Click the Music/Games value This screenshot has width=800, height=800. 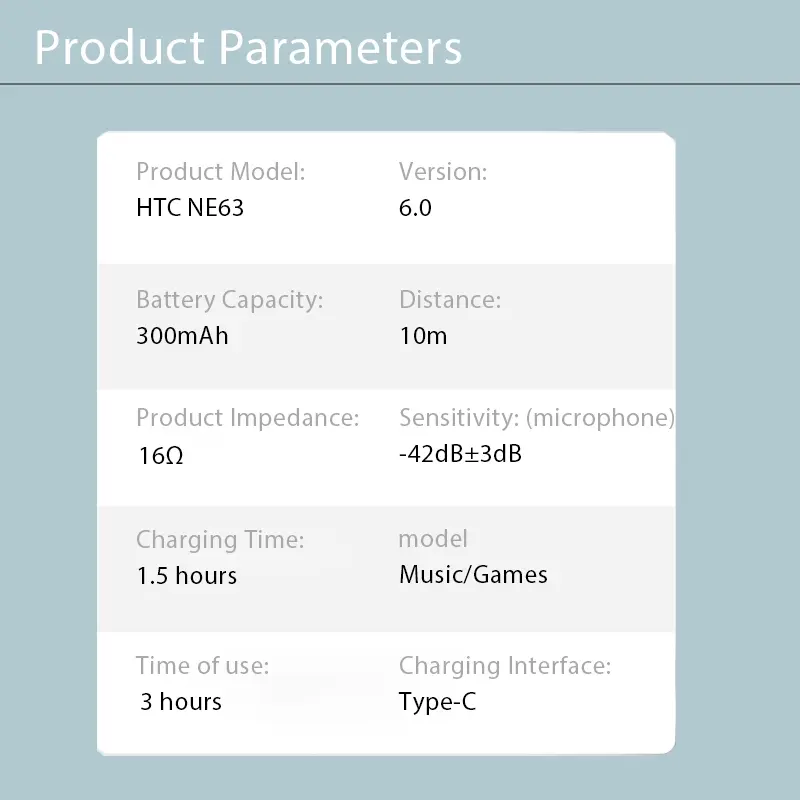coord(473,575)
